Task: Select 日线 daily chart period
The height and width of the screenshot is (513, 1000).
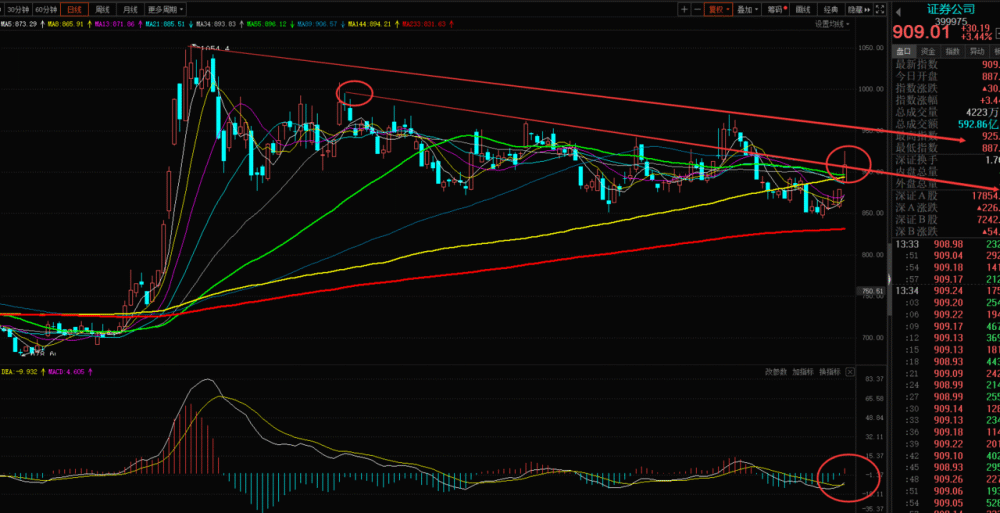Action: pyautogui.click(x=75, y=10)
